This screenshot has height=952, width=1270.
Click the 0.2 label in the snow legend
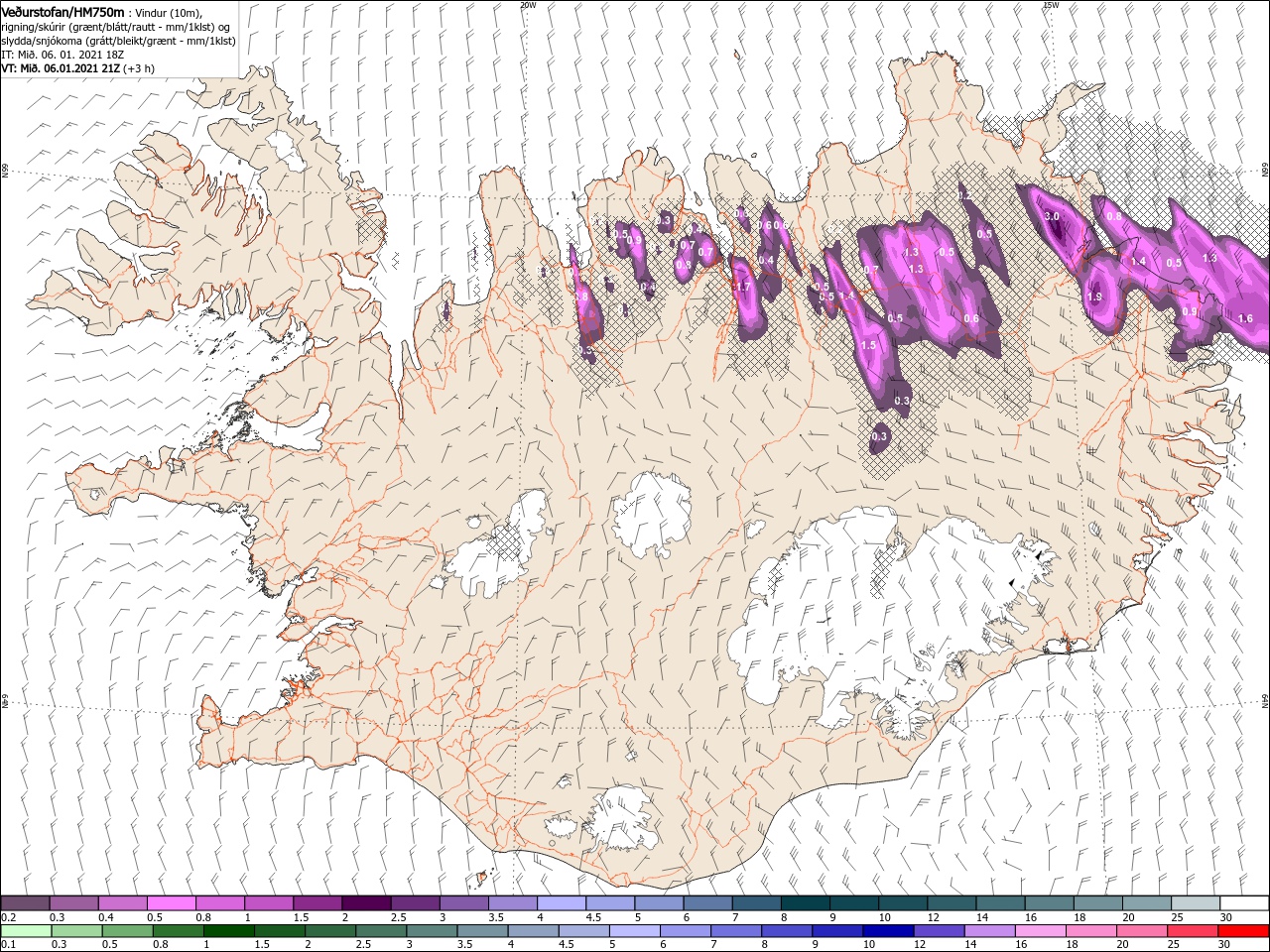pos(8,917)
